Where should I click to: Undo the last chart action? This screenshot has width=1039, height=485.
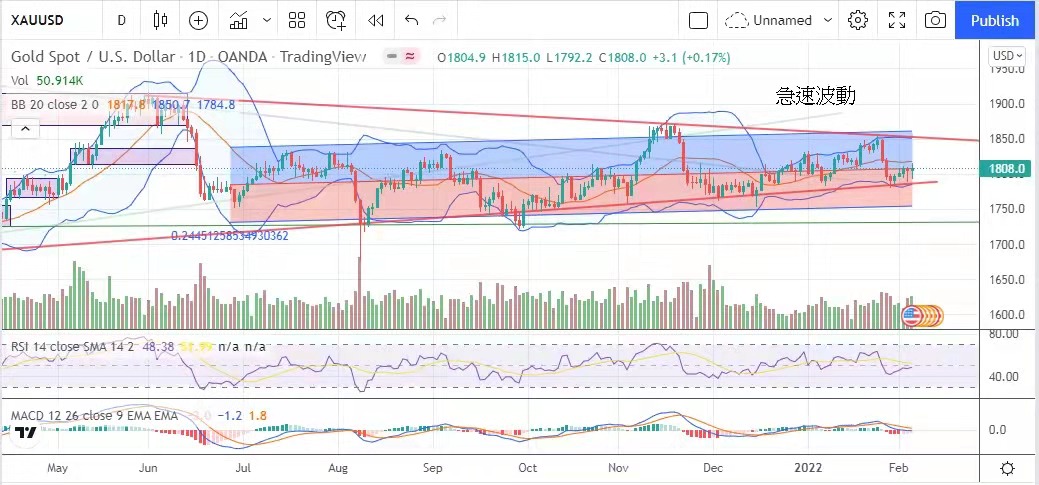(411, 20)
